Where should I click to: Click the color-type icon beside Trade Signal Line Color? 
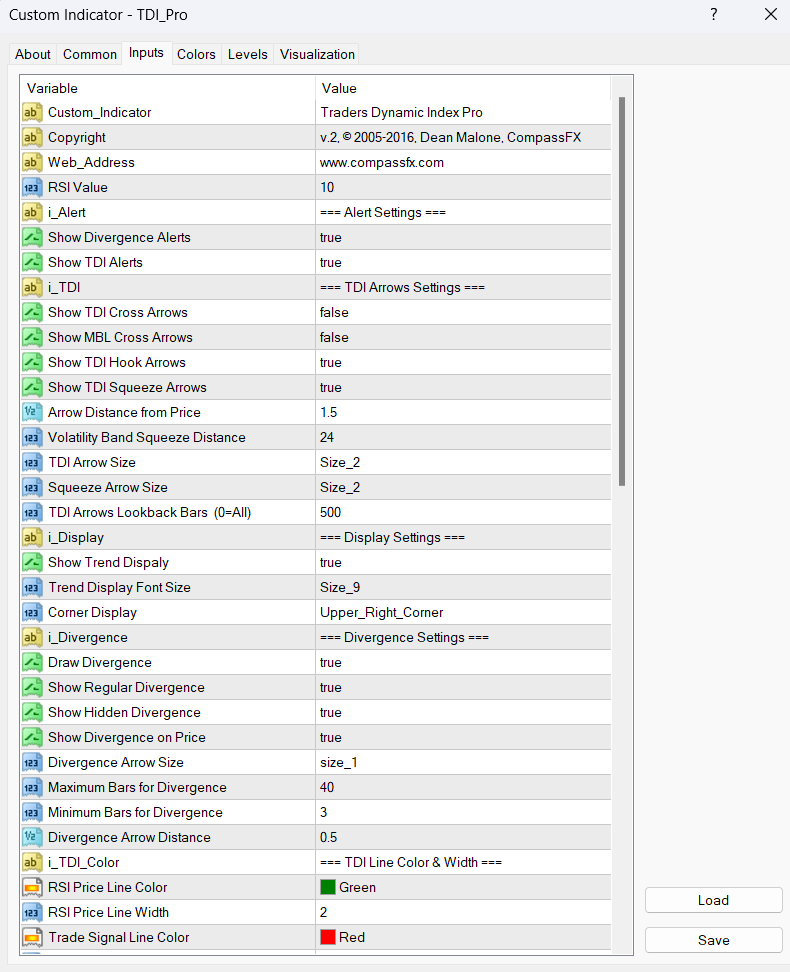32,937
